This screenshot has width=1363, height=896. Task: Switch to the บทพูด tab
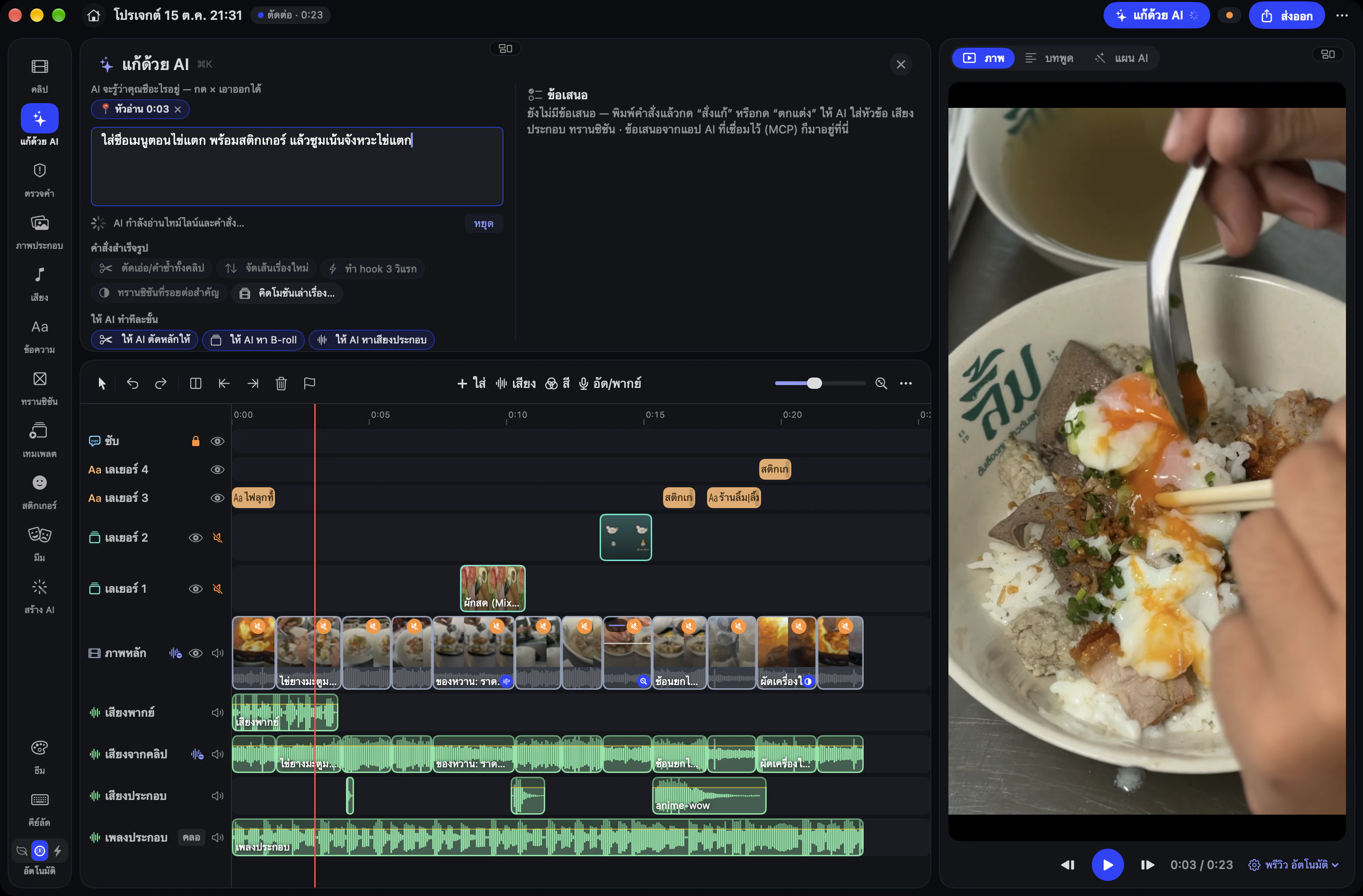click(1049, 58)
